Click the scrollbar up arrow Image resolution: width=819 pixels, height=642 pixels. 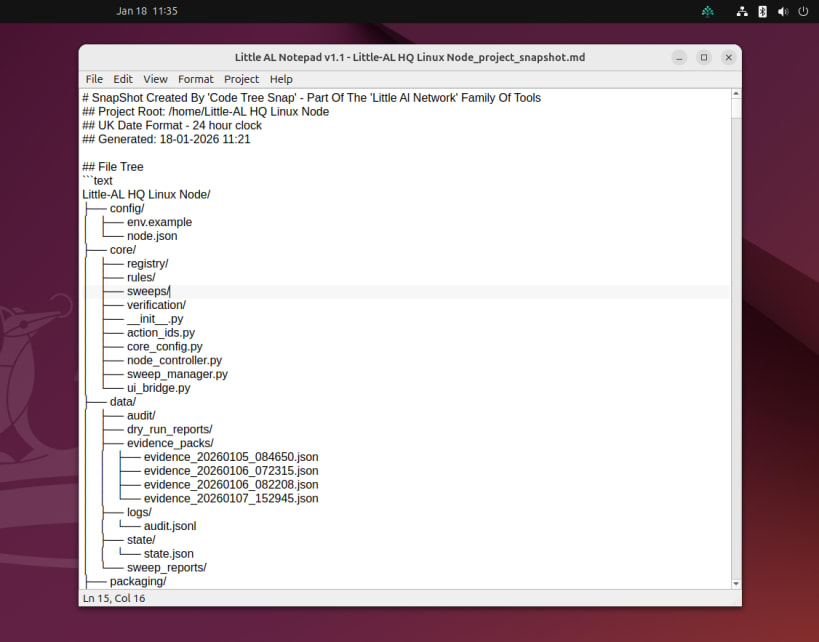(x=736, y=94)
